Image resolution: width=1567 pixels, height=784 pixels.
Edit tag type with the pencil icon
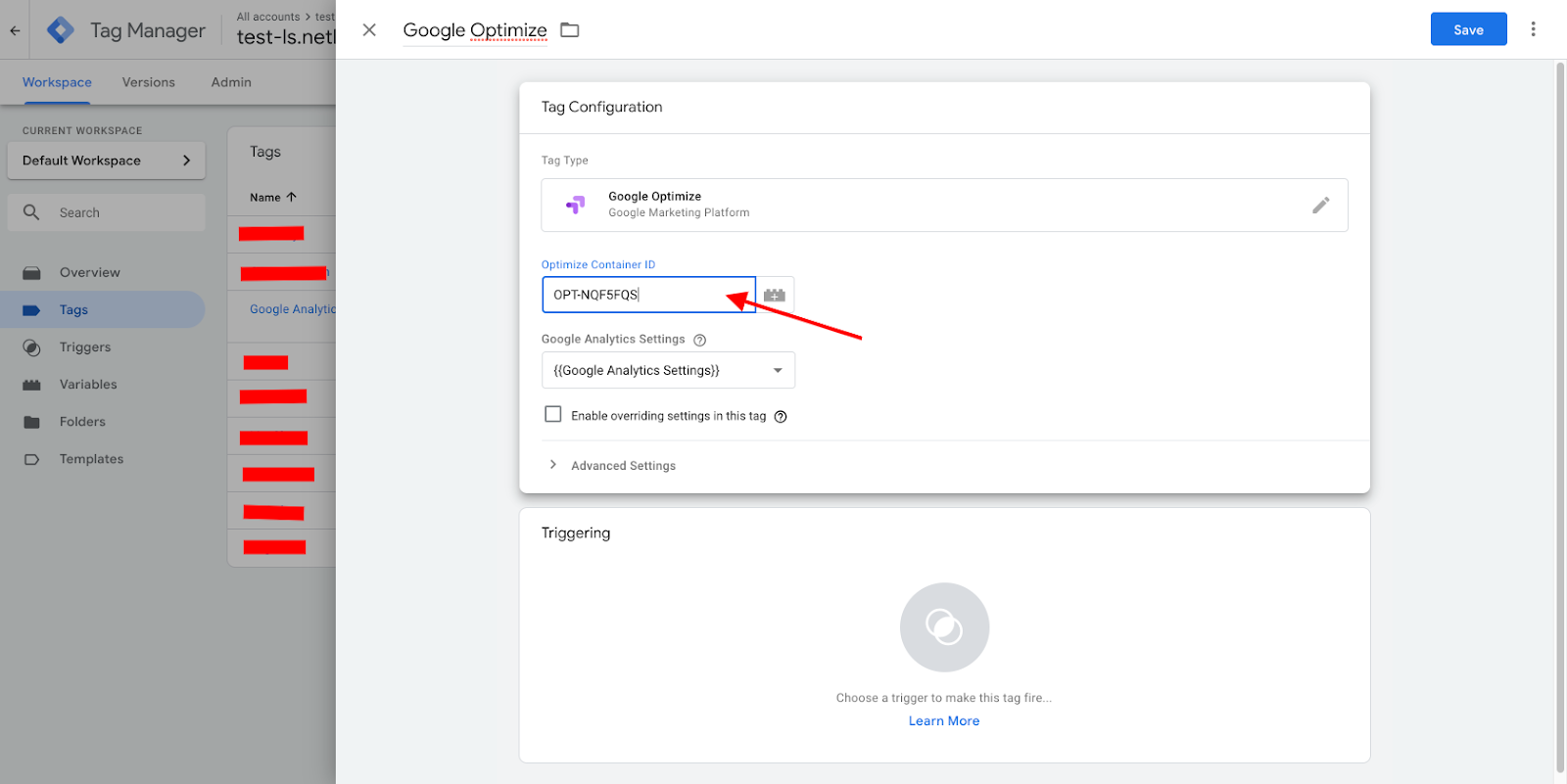tap(1320, 205)
